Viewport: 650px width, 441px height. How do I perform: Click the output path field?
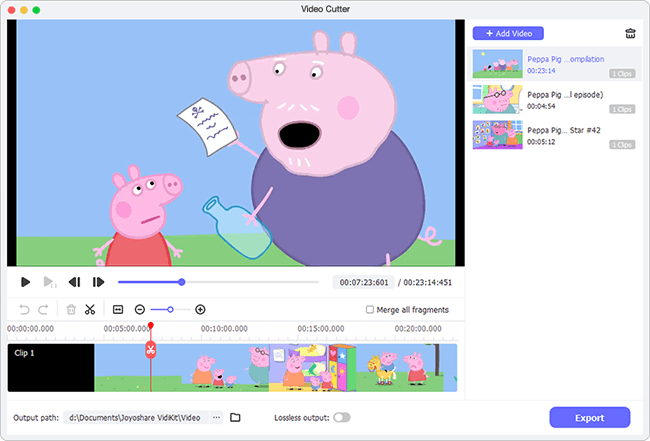(x=136, y=417)
